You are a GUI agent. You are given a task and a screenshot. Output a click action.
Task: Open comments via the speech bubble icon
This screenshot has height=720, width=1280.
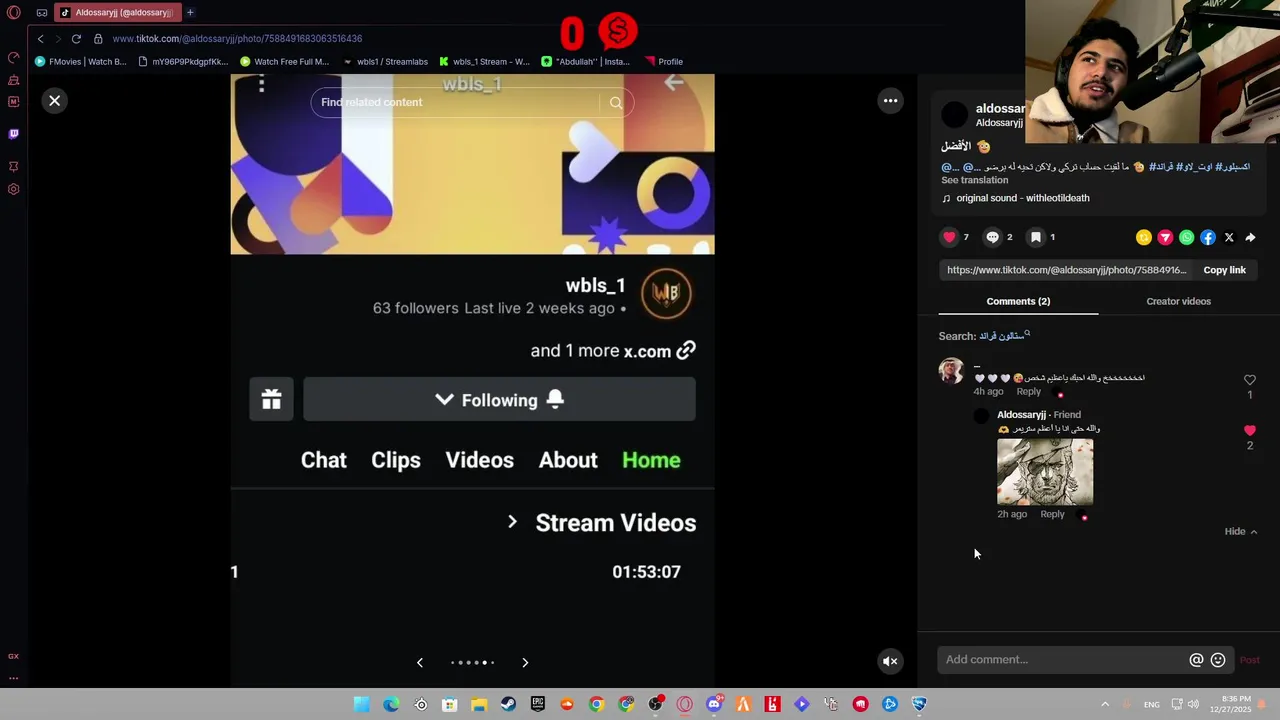coord(992,237)
